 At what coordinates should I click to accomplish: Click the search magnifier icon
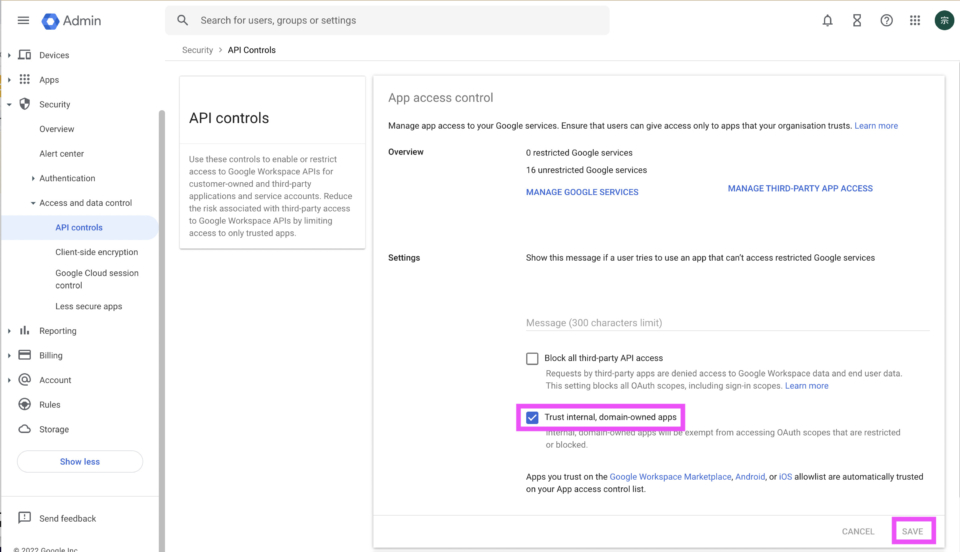coord(182,20)
